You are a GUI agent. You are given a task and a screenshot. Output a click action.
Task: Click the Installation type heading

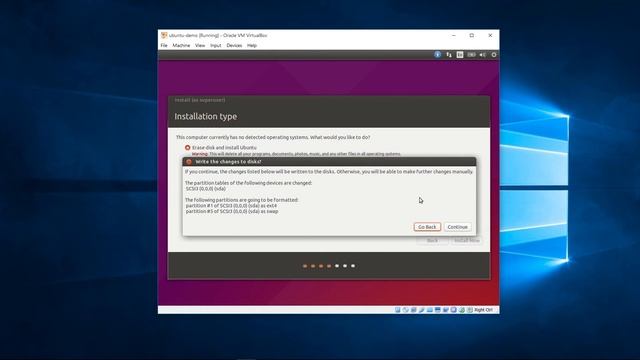[x=206, y=116]
